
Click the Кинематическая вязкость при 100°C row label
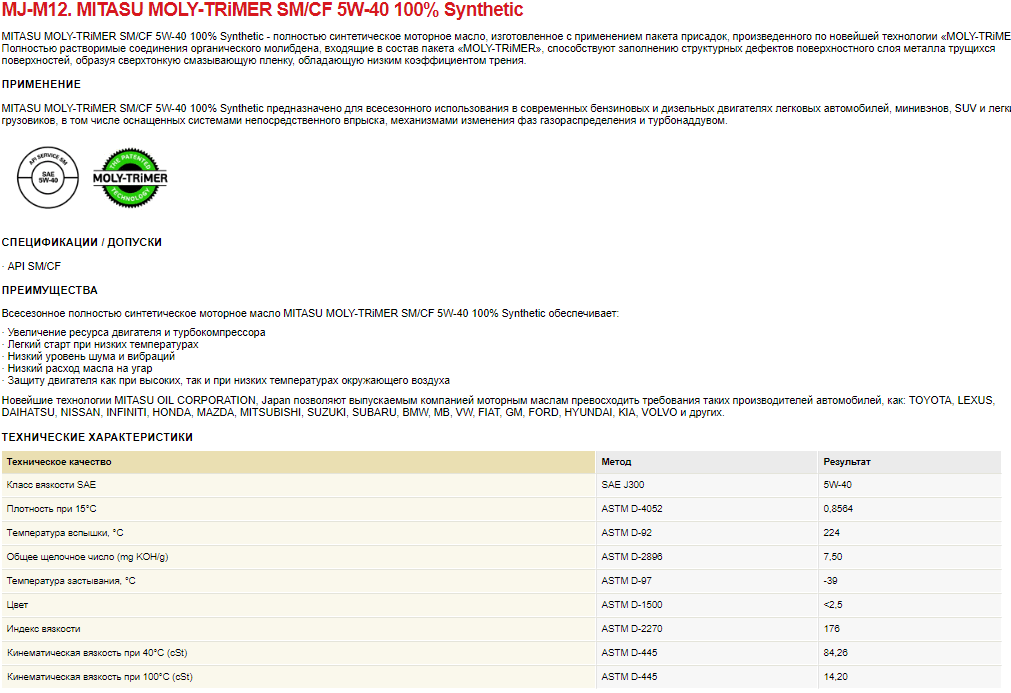[x=99, y=677]
